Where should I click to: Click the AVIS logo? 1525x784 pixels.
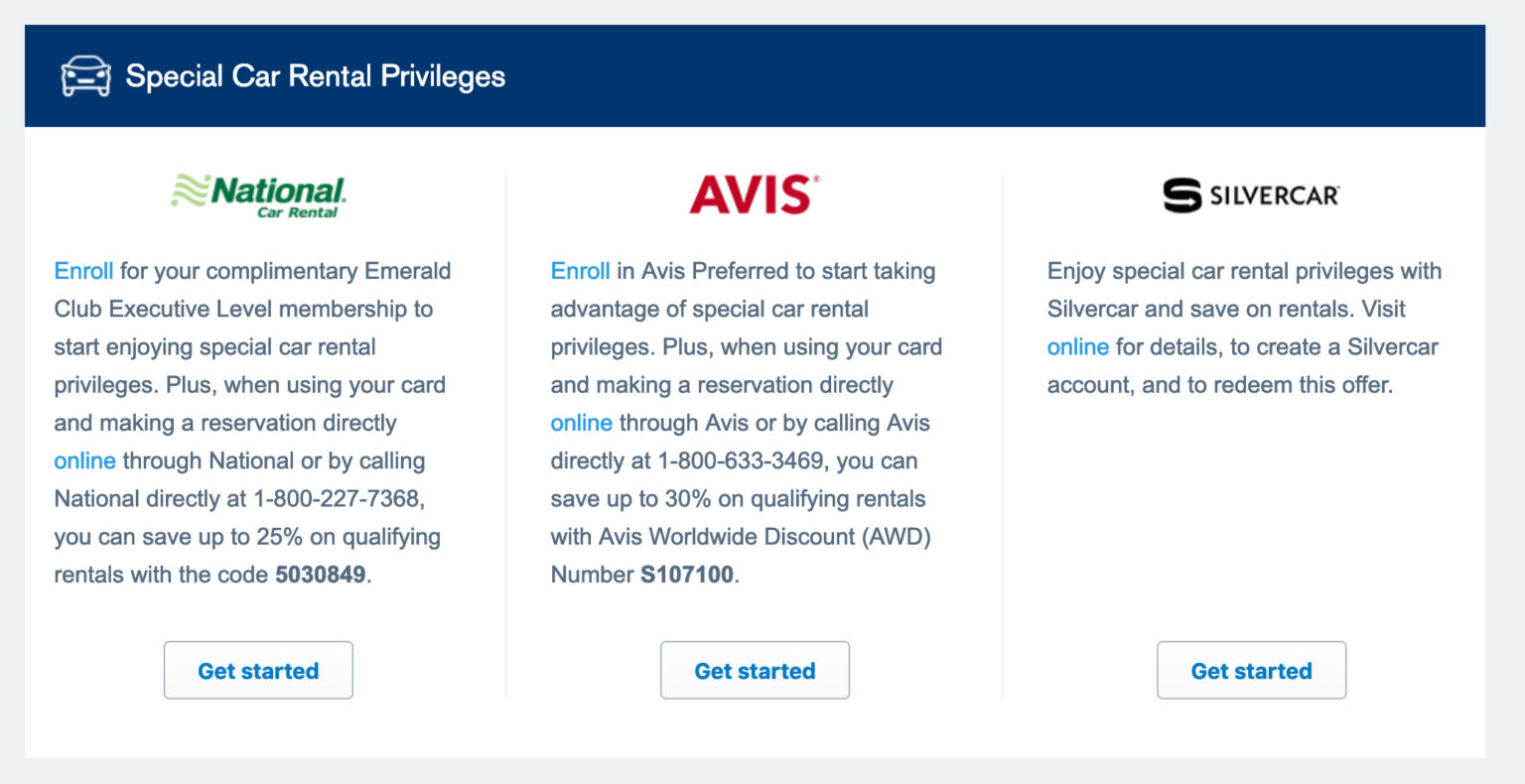752,194
